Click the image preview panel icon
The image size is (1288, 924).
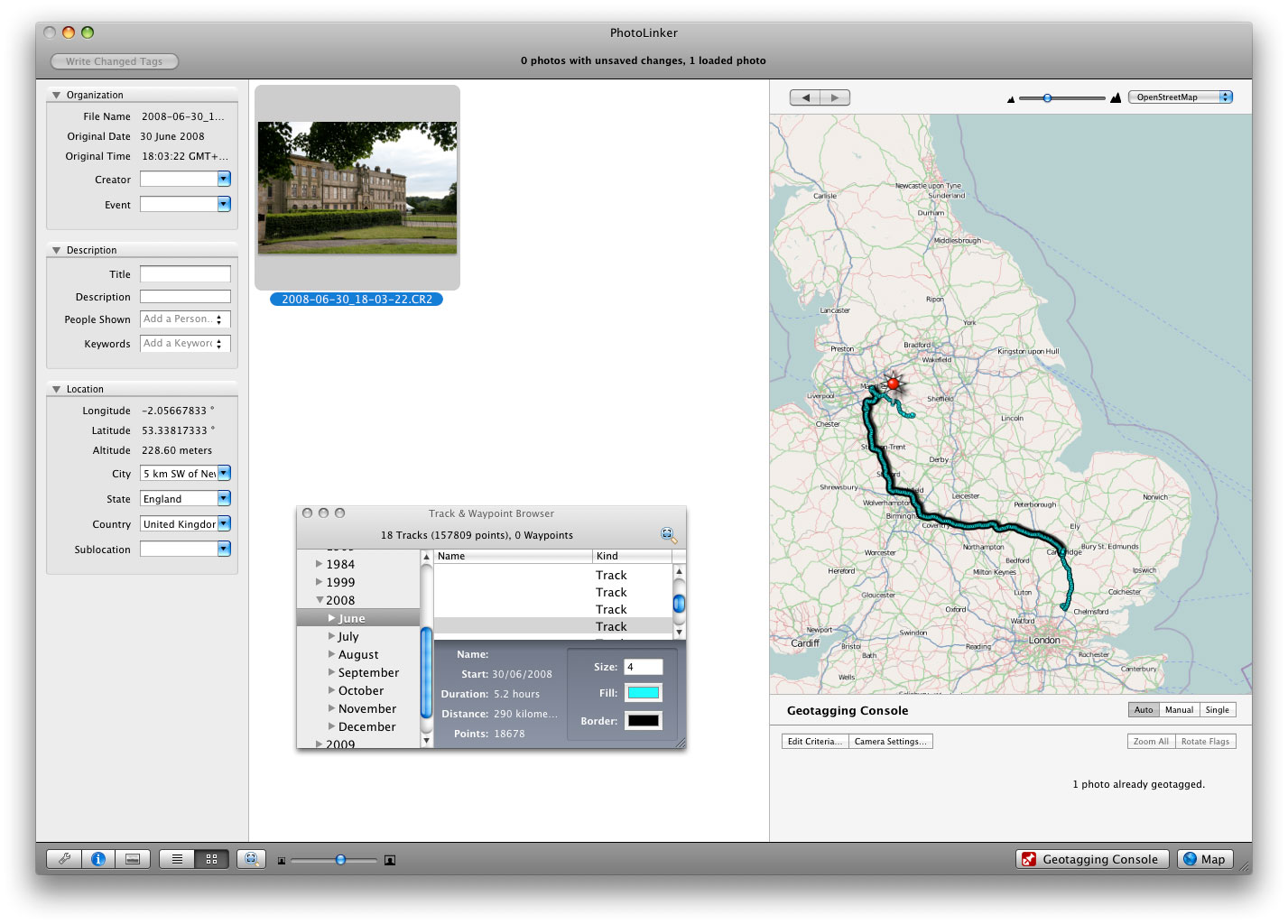point(133,859)
